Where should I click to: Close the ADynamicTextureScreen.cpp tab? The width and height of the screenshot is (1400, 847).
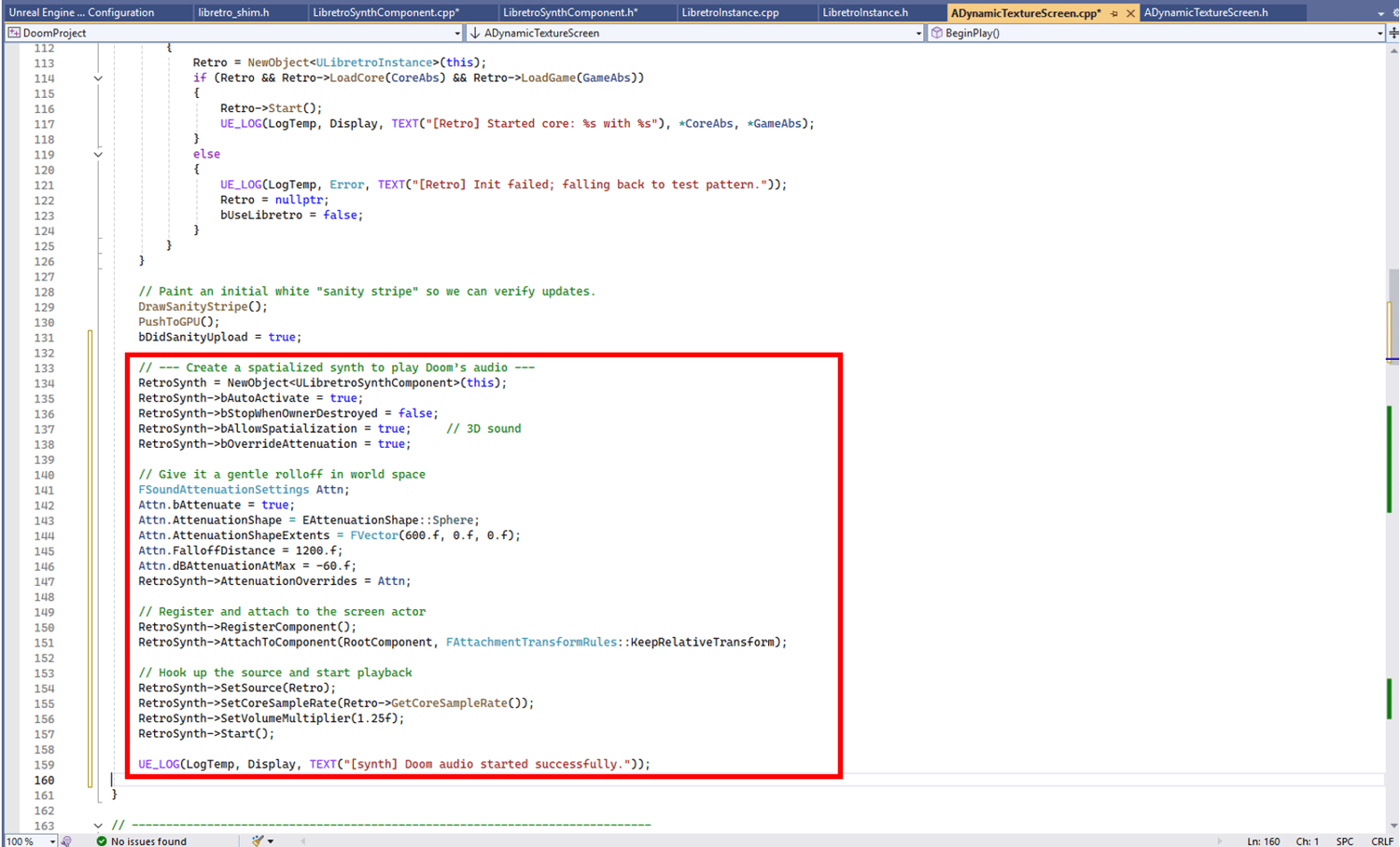pos(1130,13)
